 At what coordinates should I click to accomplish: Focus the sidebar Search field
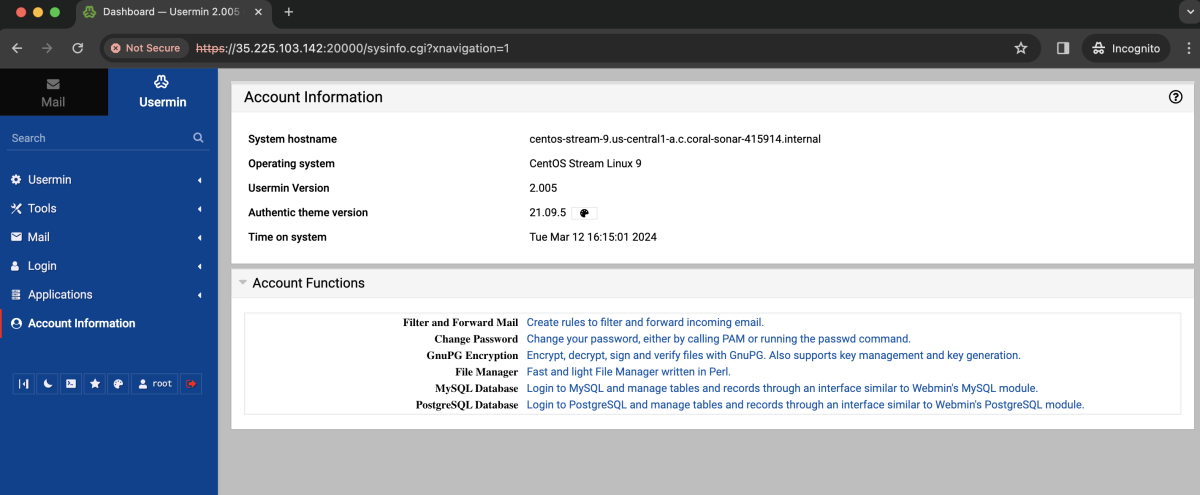(x=98, y=138)
